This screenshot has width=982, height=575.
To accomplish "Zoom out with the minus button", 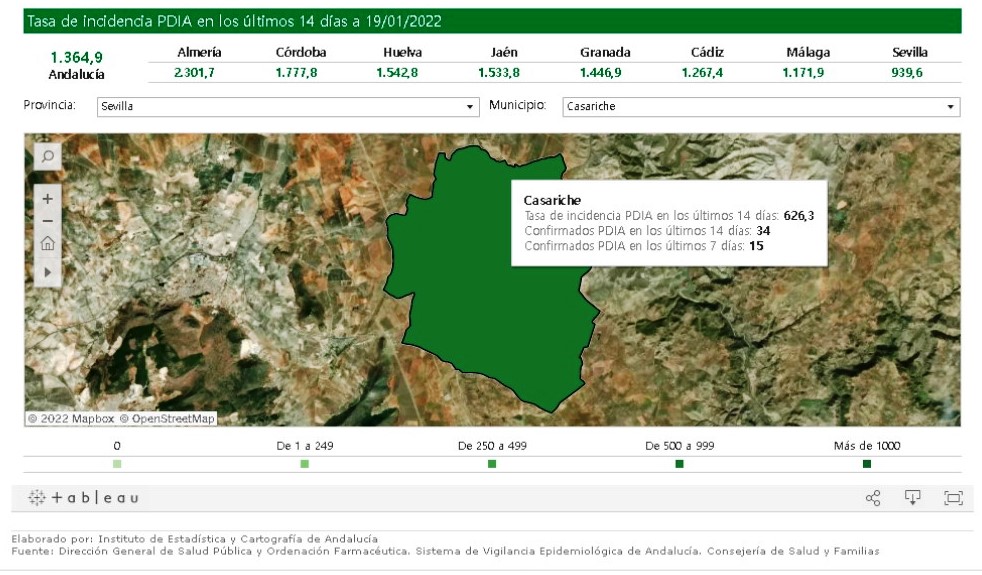I will [x=47, y=221].
